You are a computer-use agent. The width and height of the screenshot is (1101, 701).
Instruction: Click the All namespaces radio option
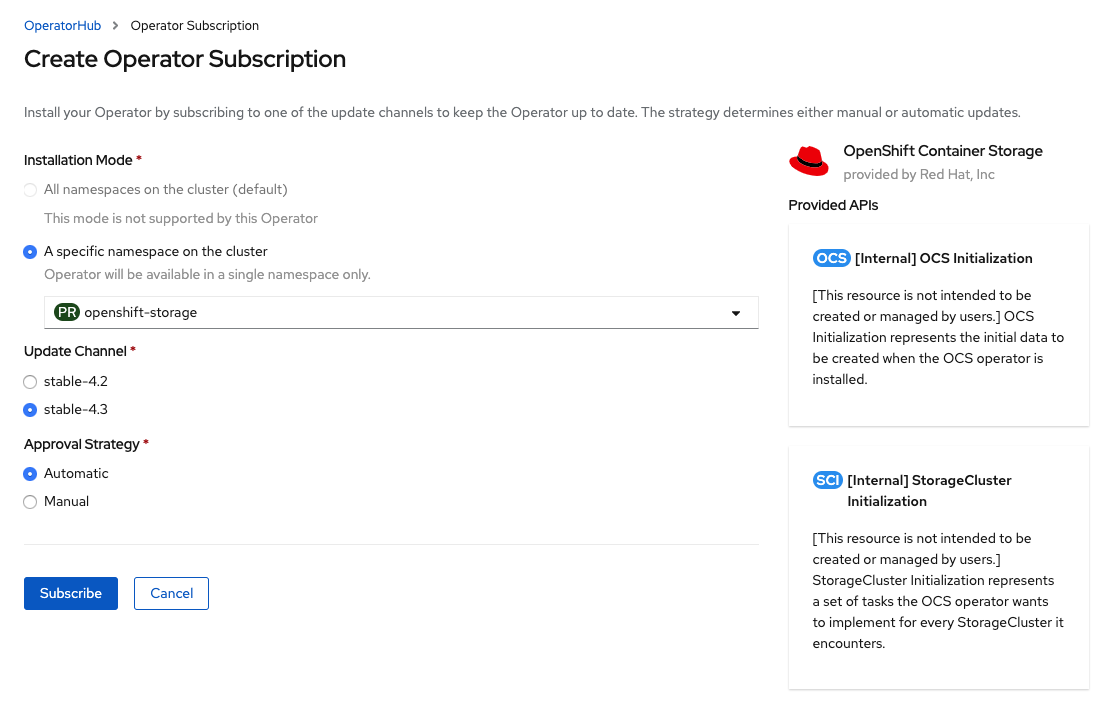point(30,190)
